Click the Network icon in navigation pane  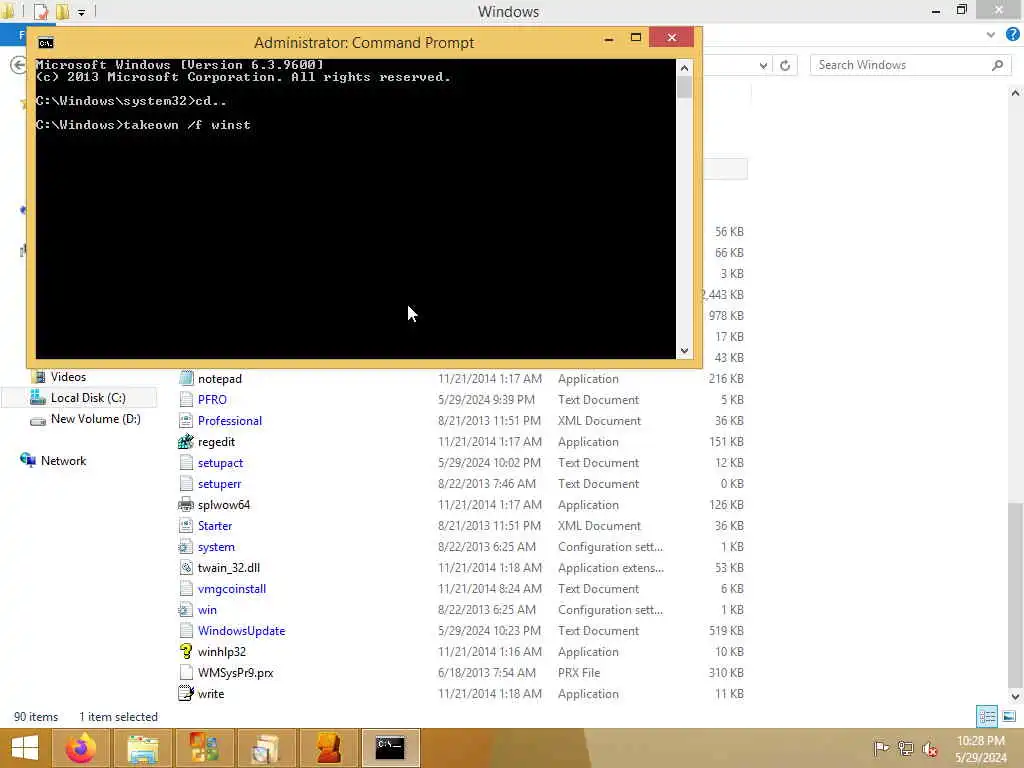pyautogui.click(x=28, y=460)
